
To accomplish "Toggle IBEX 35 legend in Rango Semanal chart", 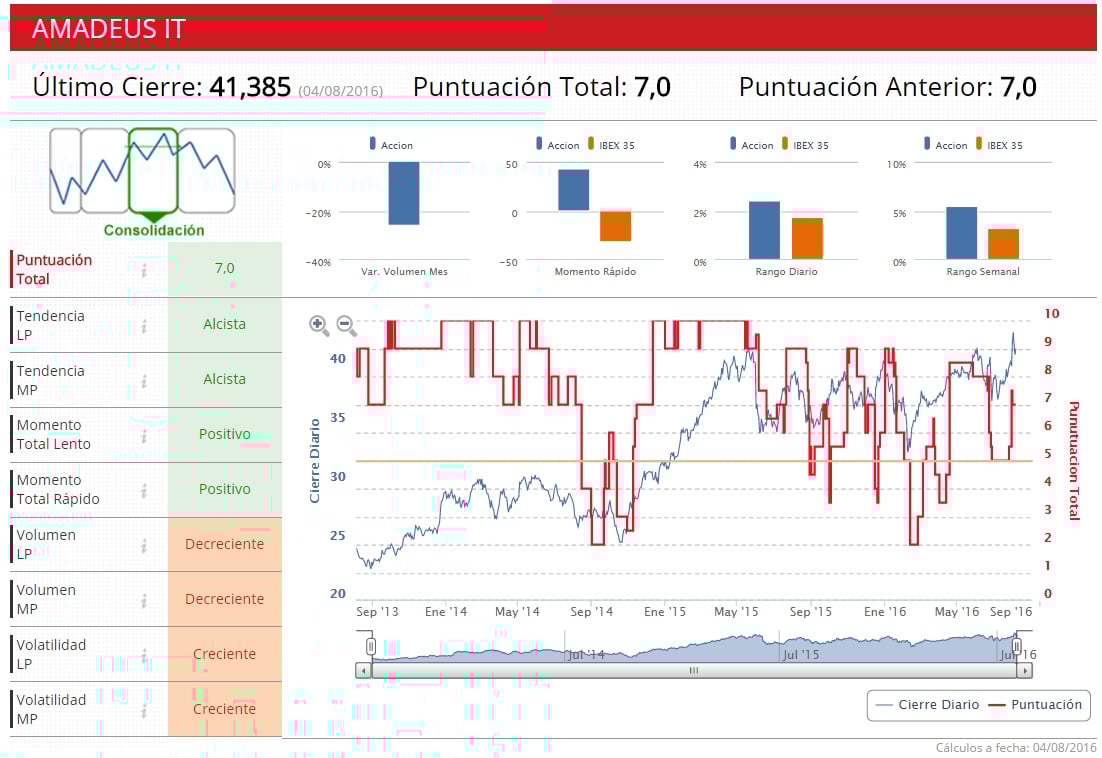I will click(x=999, y=144).
